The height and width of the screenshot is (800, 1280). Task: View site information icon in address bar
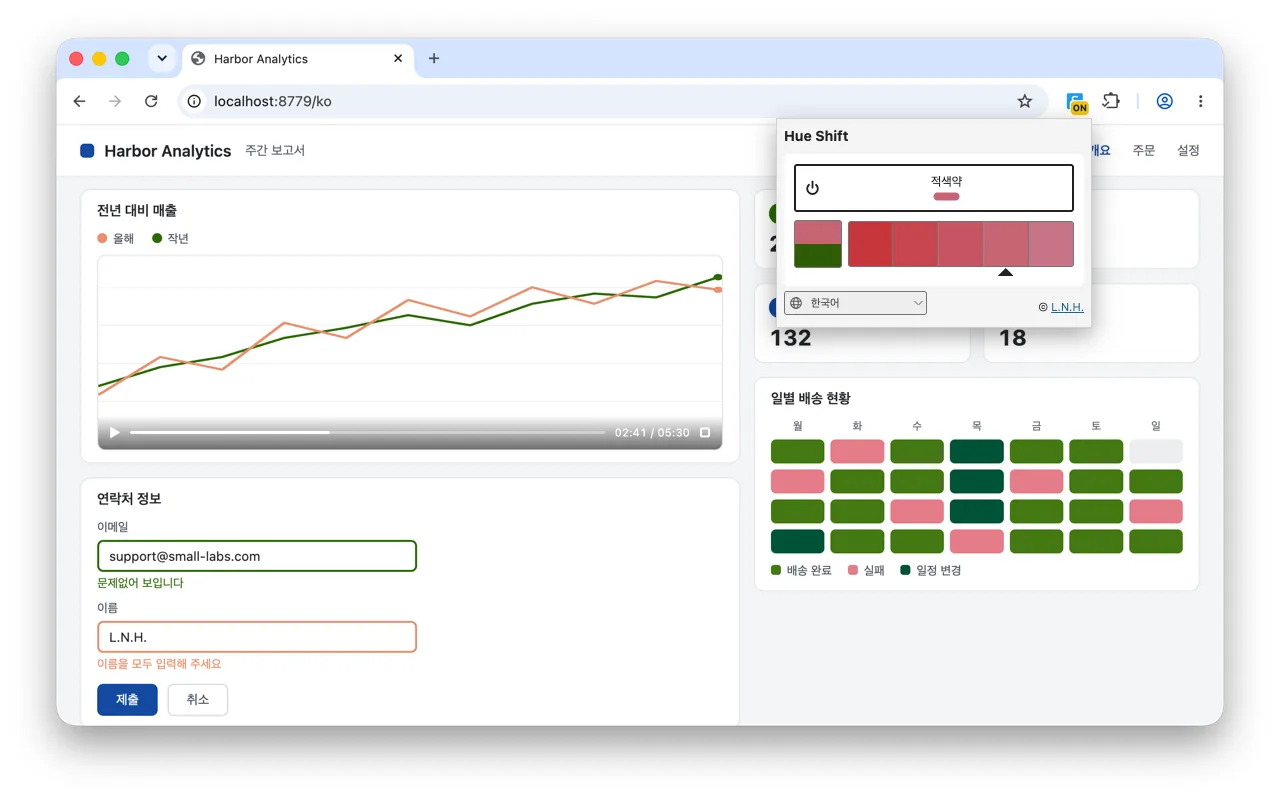pos(196,101)
